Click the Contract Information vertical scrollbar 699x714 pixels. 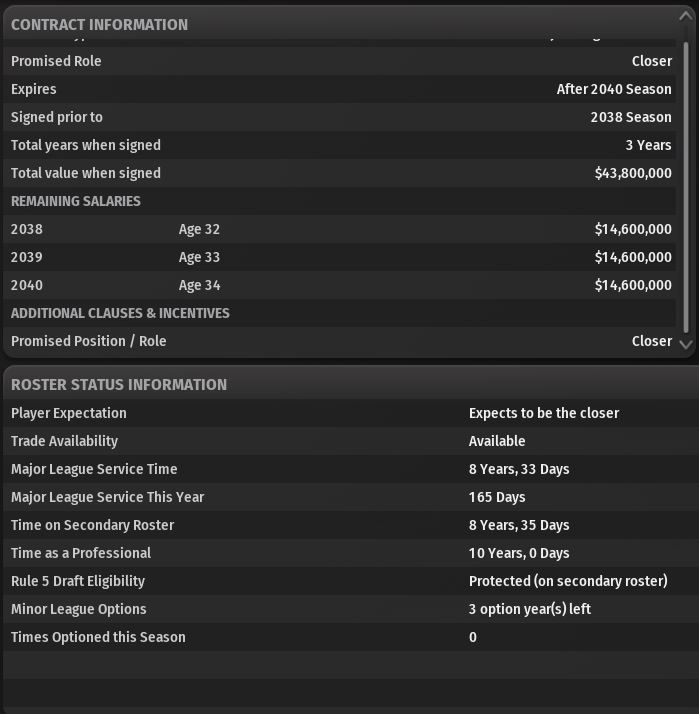[x=686, y=188]
